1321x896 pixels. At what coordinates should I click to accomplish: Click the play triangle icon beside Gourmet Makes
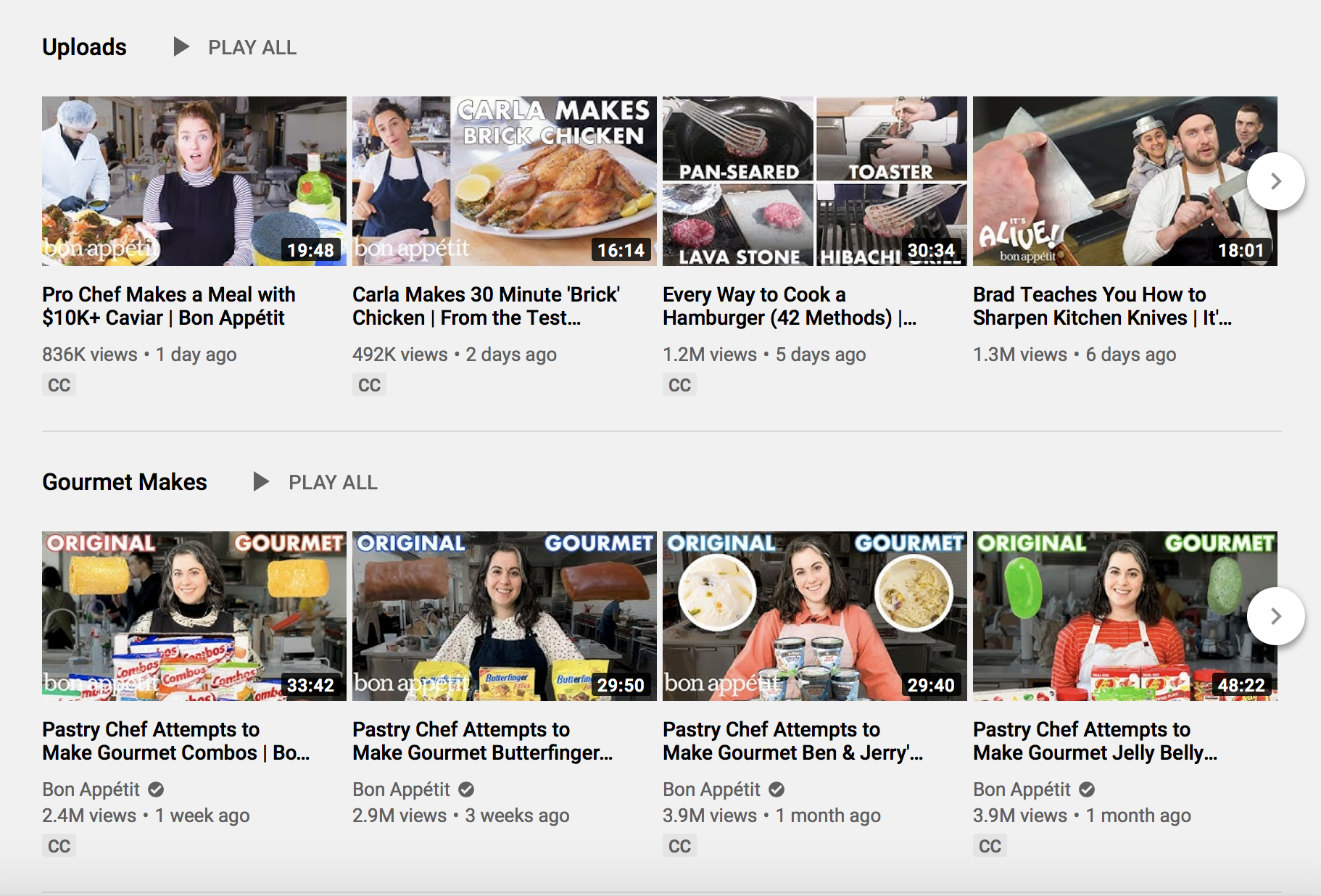(261, 482)
